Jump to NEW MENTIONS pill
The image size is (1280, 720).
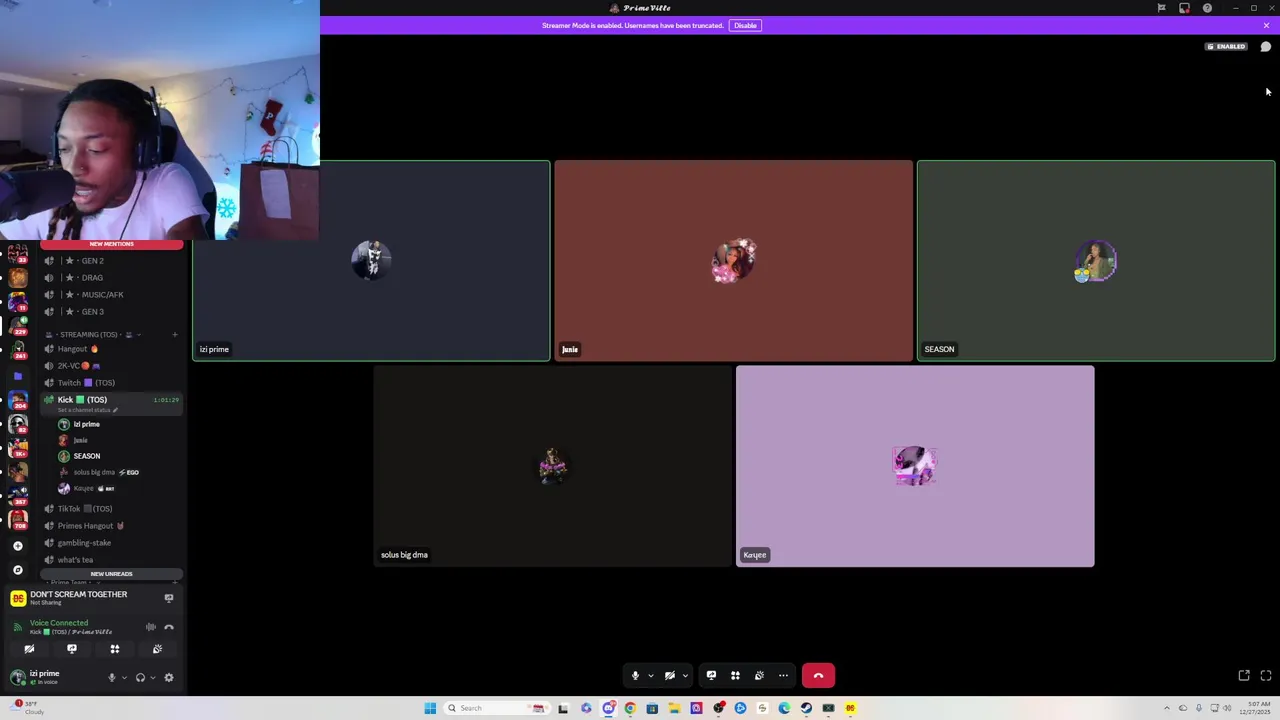point(111,244)
